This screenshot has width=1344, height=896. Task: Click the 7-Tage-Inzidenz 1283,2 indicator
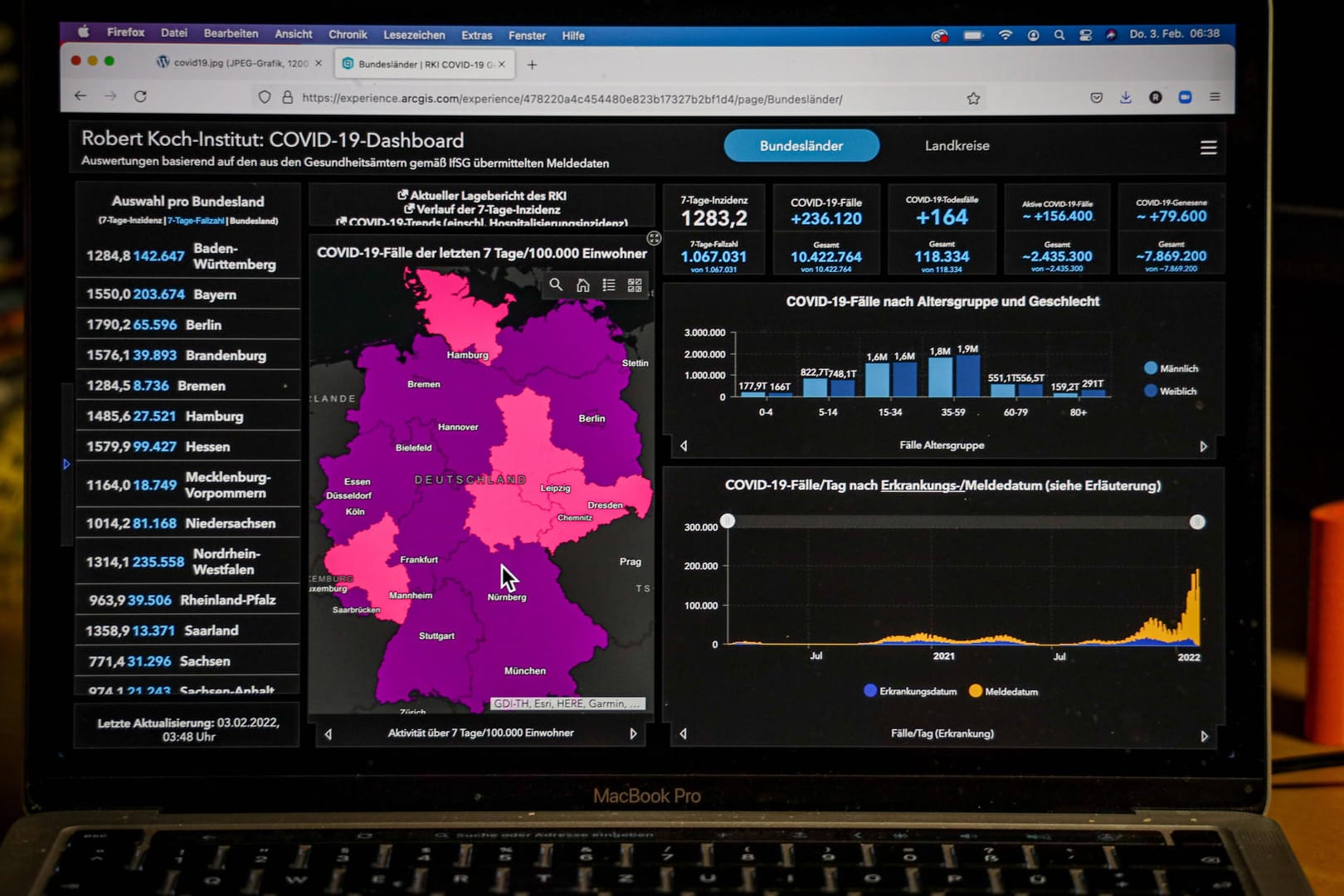tap(714, 212)
